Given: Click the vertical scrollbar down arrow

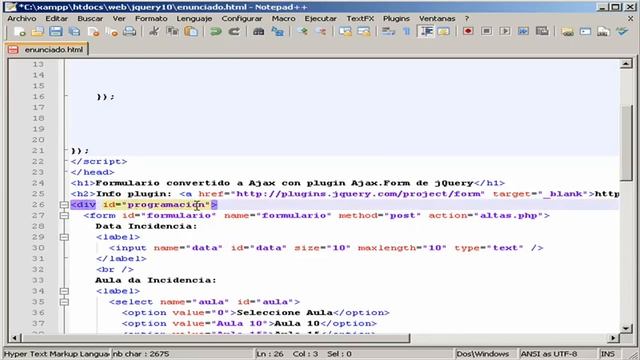Looking at the screenshot, I should (626, 328).
